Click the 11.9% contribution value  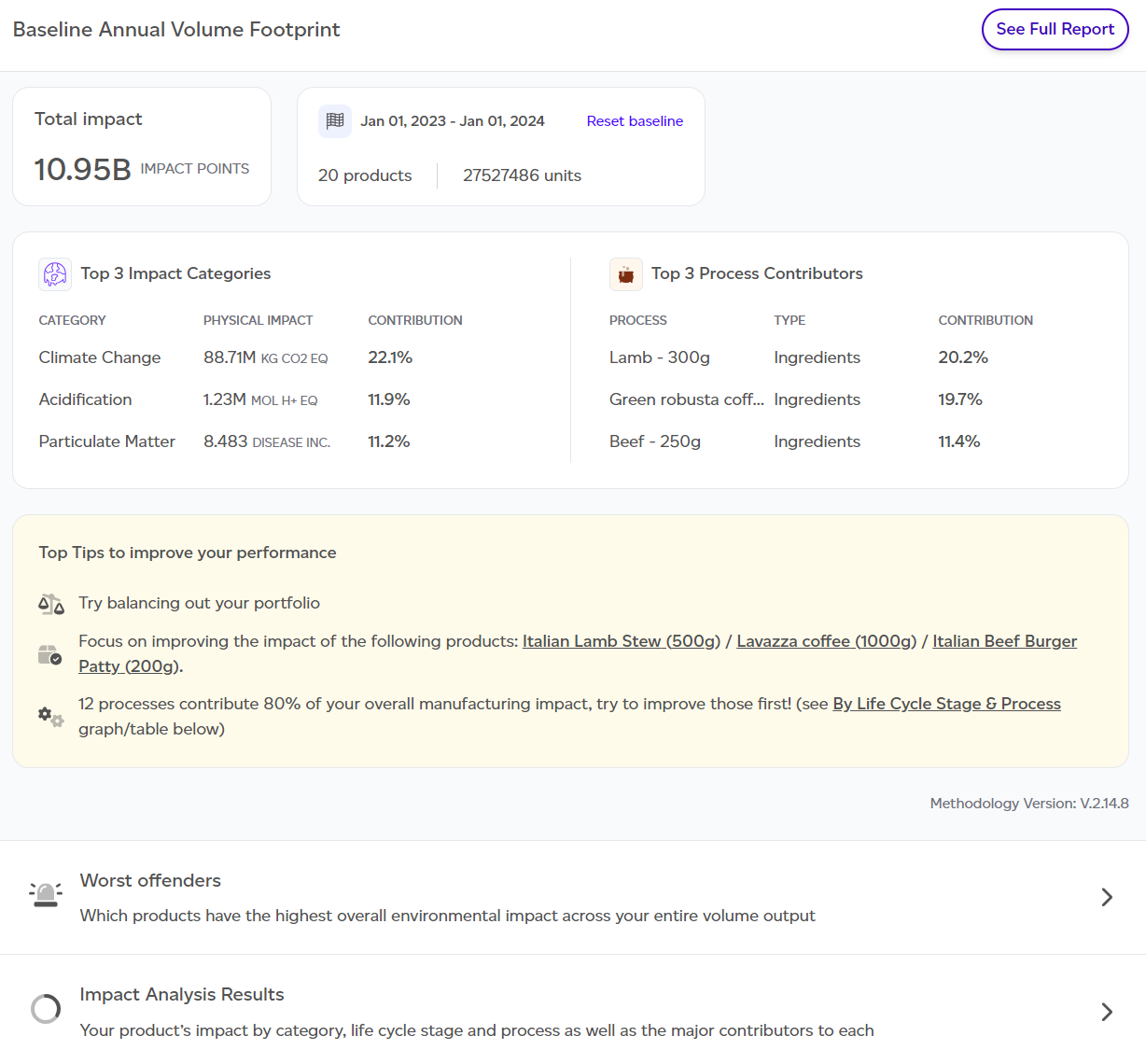point(389,399)
